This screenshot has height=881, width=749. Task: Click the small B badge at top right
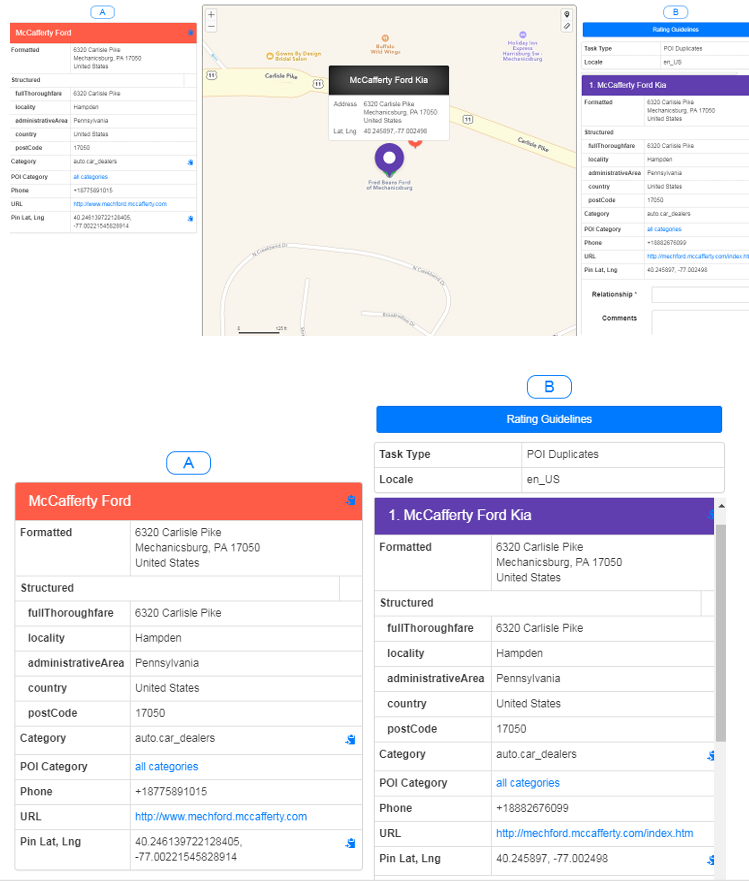(675, 12)
